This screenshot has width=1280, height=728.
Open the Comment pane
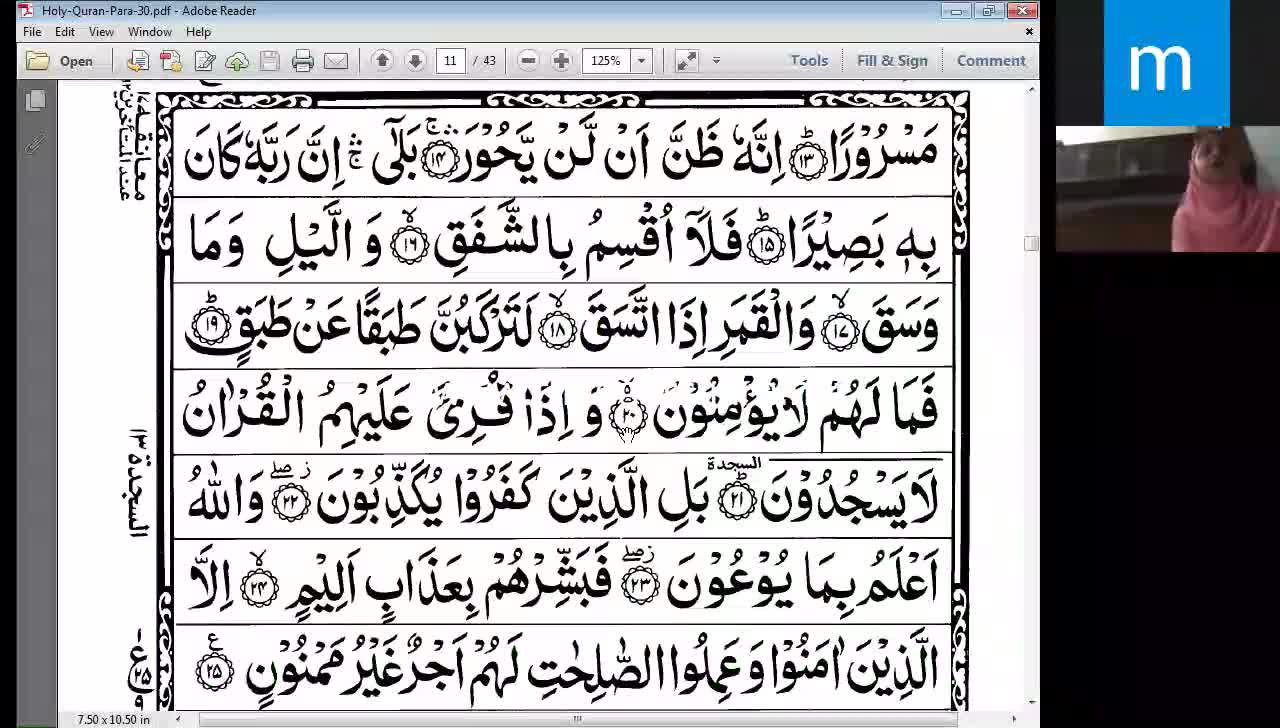pos(991,61)
